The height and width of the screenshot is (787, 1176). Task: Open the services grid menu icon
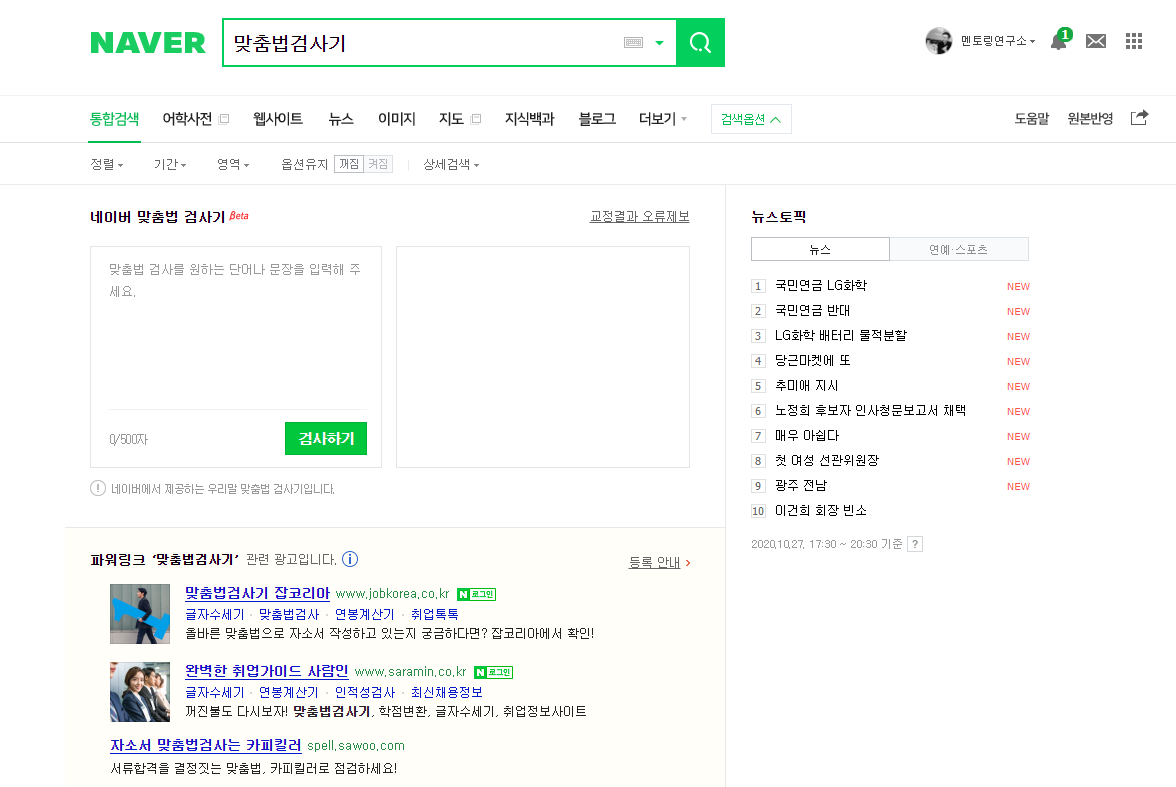coord(1134,41)
